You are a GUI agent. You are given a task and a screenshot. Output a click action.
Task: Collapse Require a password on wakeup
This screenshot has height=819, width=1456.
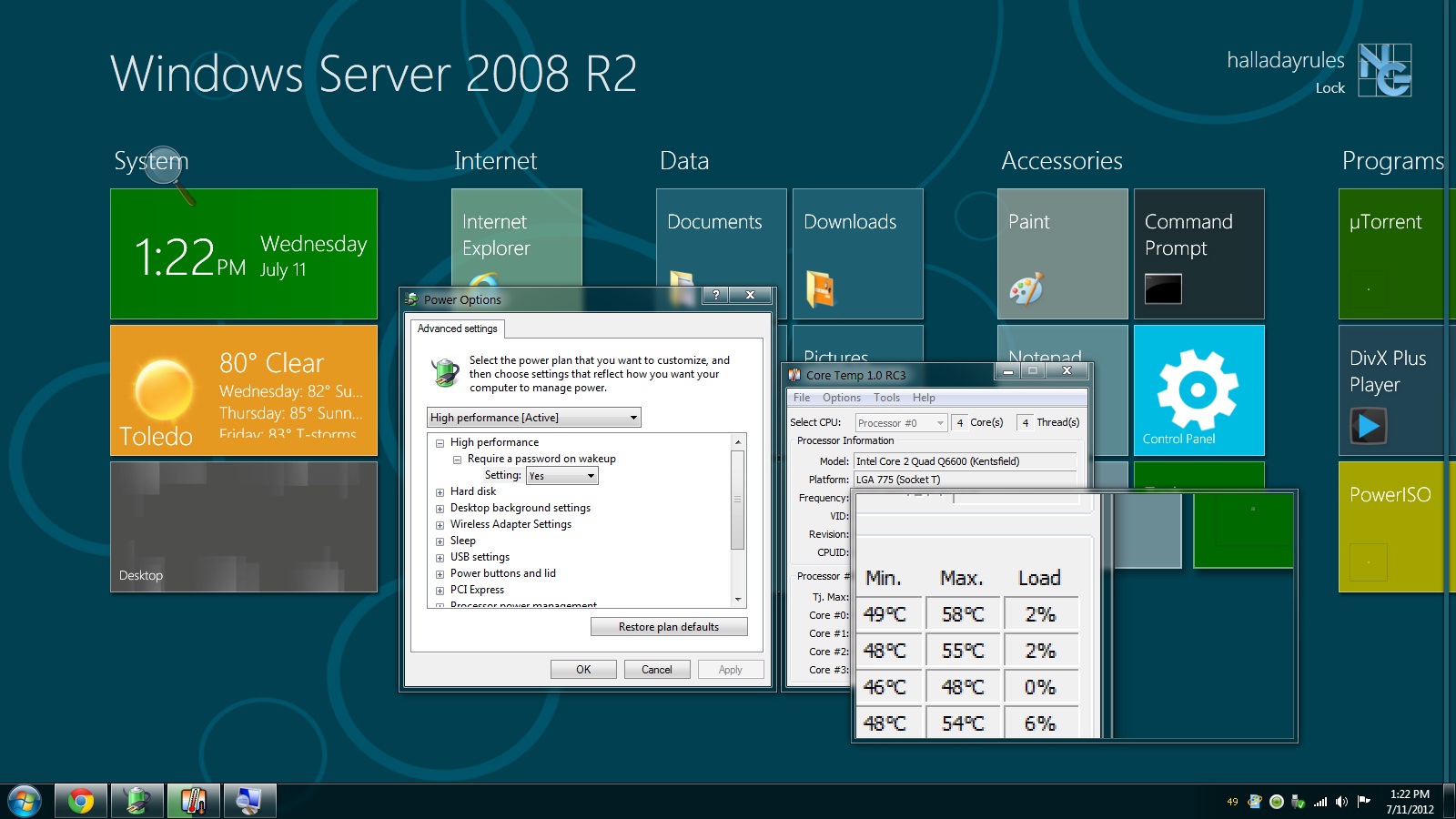click(x=457, y=460)
